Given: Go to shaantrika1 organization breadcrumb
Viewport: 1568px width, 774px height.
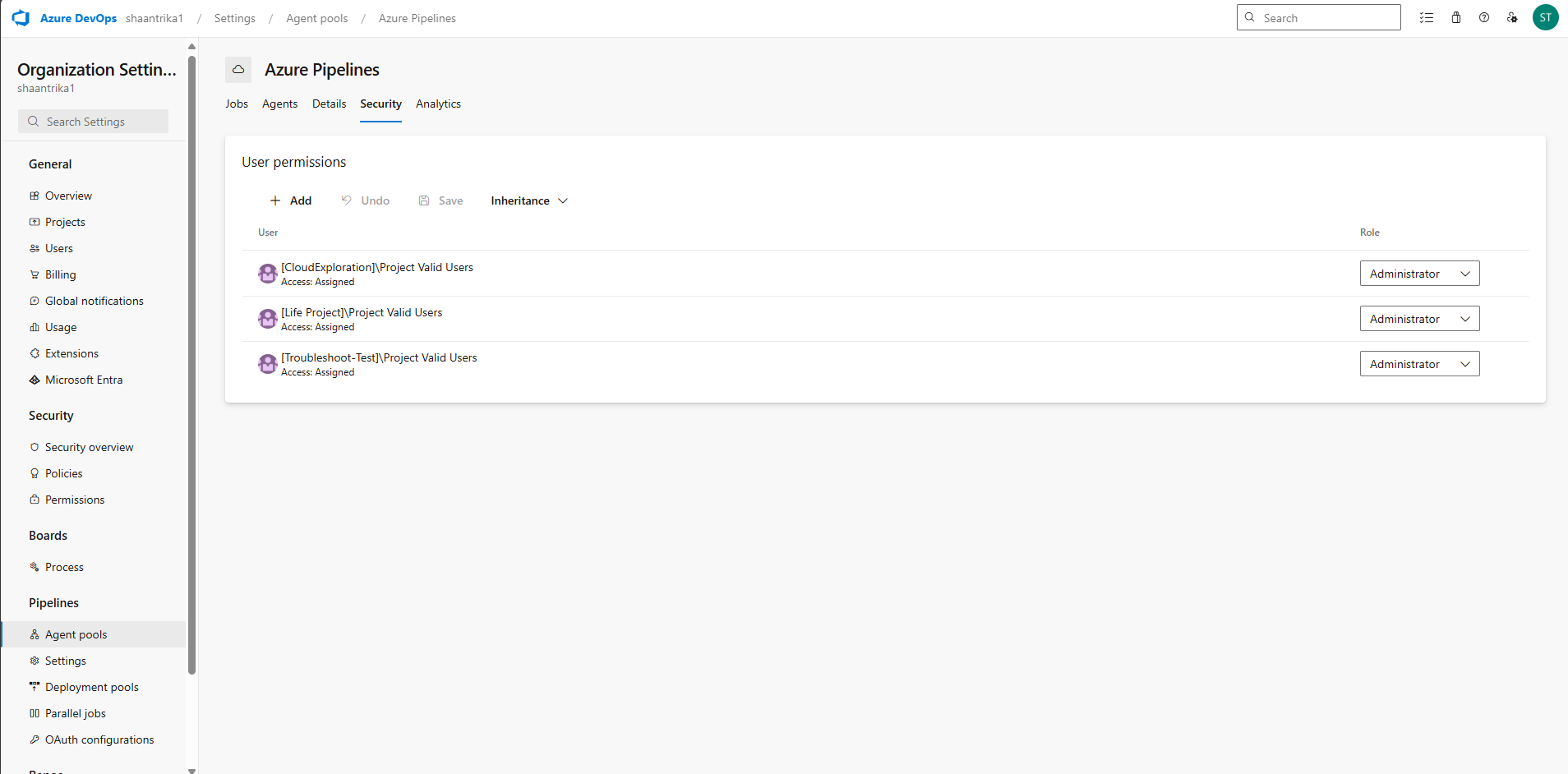Looking at the screenshot, I should [154, 18].
